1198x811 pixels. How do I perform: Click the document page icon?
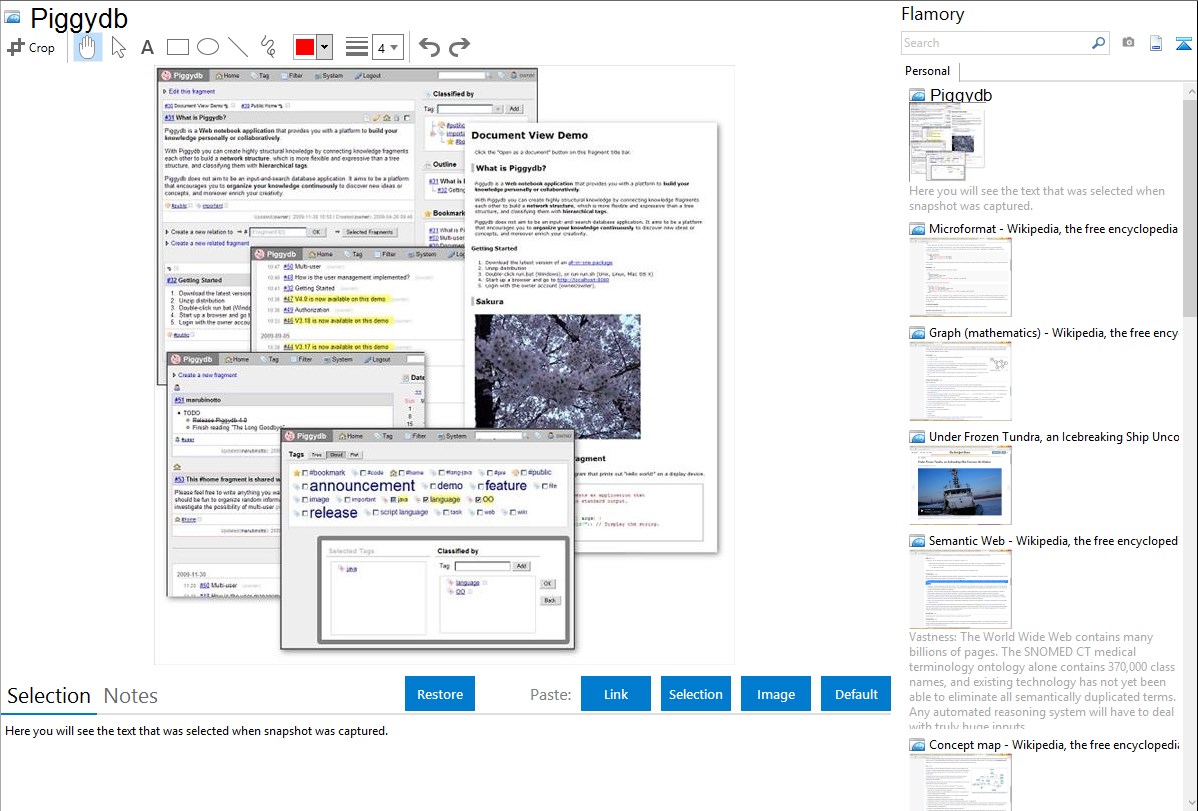(x=1156, y=43)
